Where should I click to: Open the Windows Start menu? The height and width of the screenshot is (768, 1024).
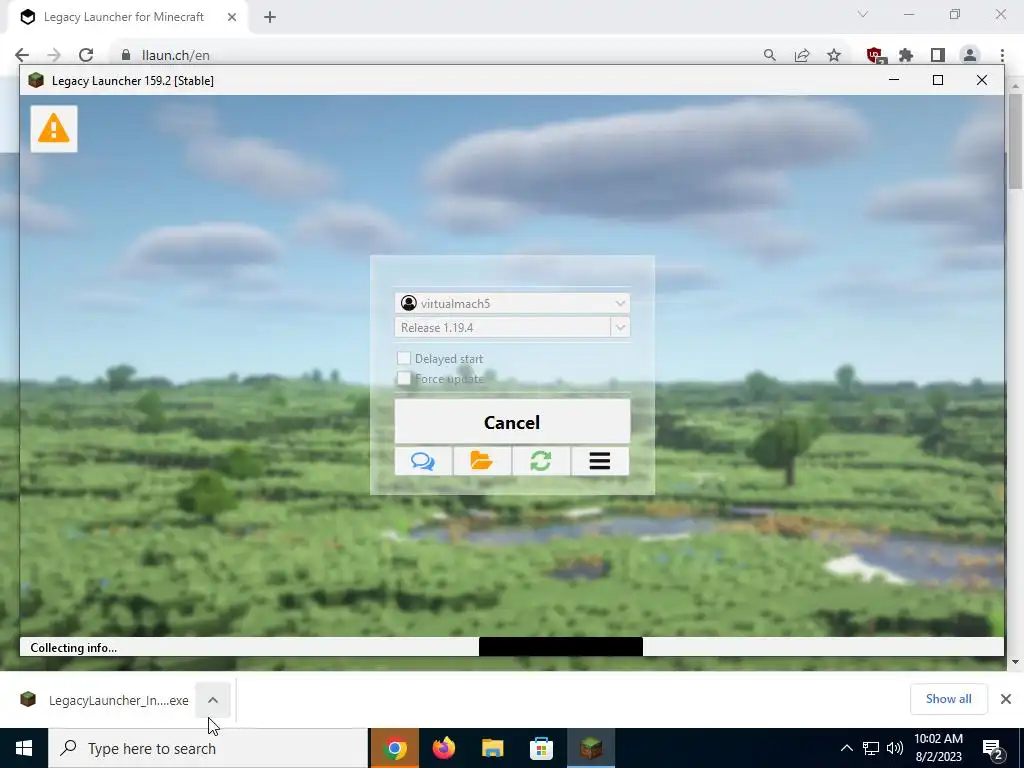24,748
